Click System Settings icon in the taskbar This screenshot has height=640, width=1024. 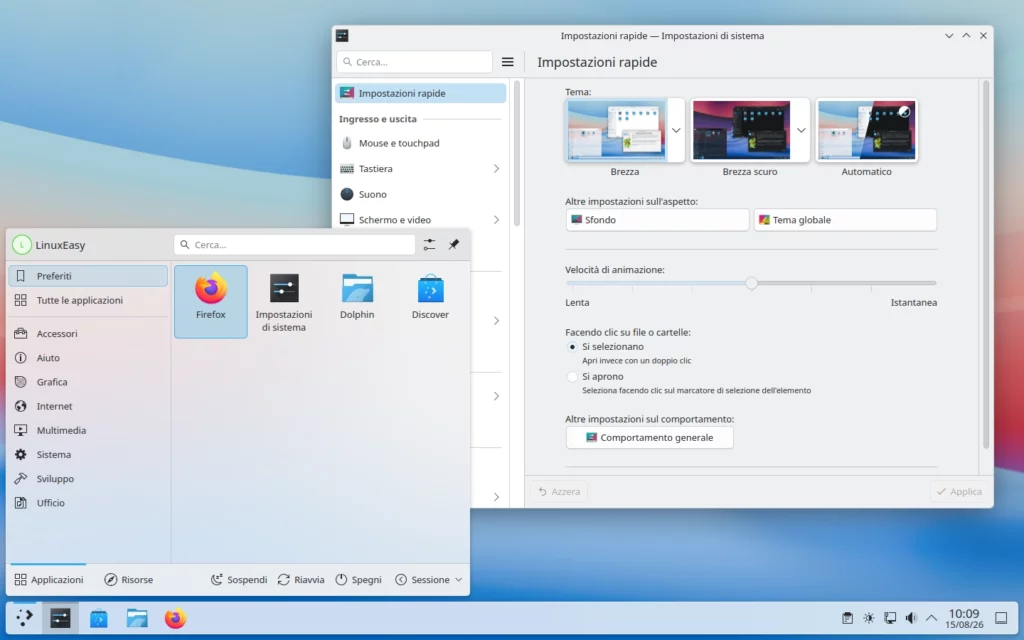point(60,618)
